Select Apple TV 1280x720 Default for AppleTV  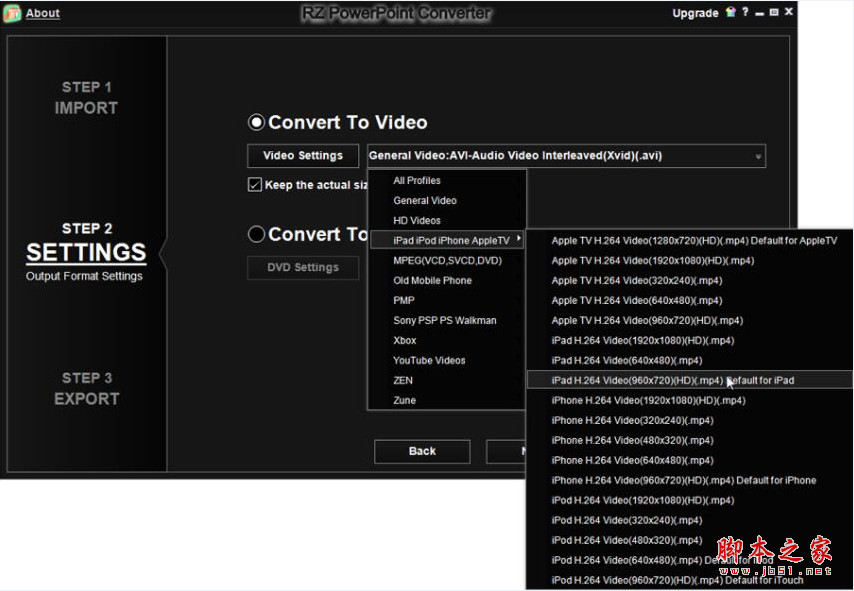690,240
